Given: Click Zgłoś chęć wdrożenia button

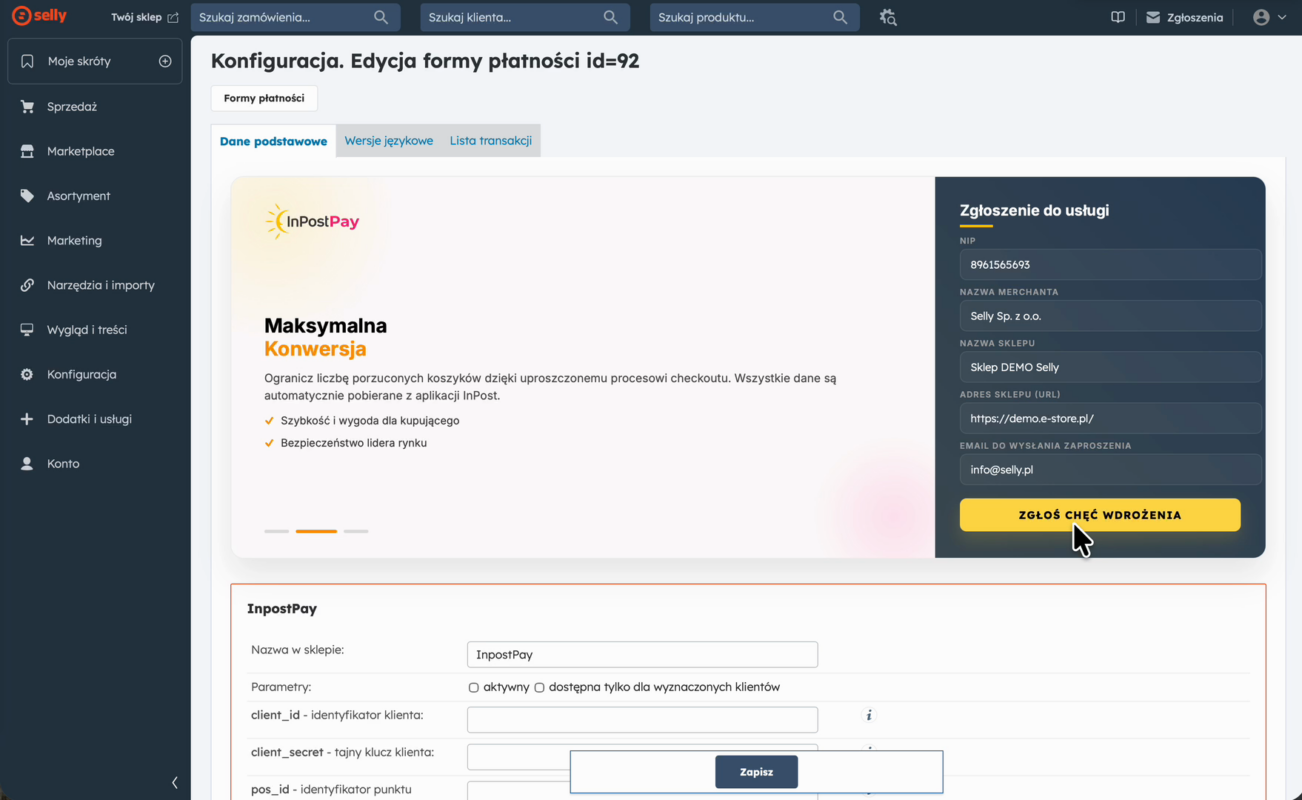Looking at the screenshot, I should coord(1100,515).
